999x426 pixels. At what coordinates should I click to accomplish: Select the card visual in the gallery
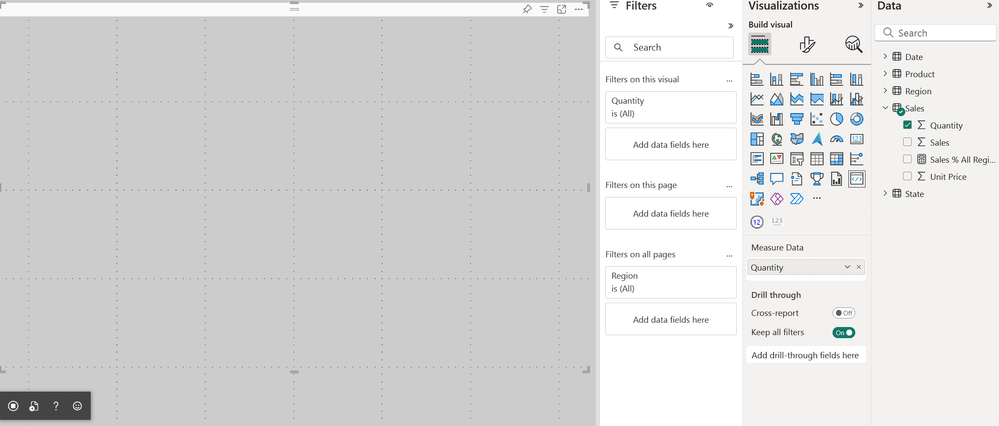click(856, 139)
